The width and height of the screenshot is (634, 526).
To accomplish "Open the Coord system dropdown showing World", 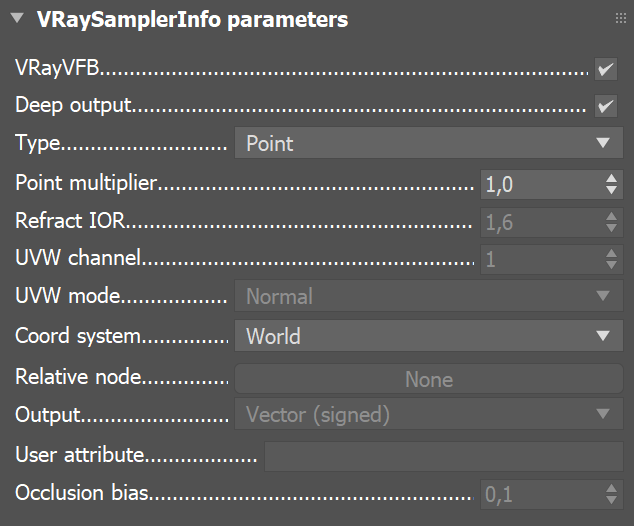I will coord(429,336).
